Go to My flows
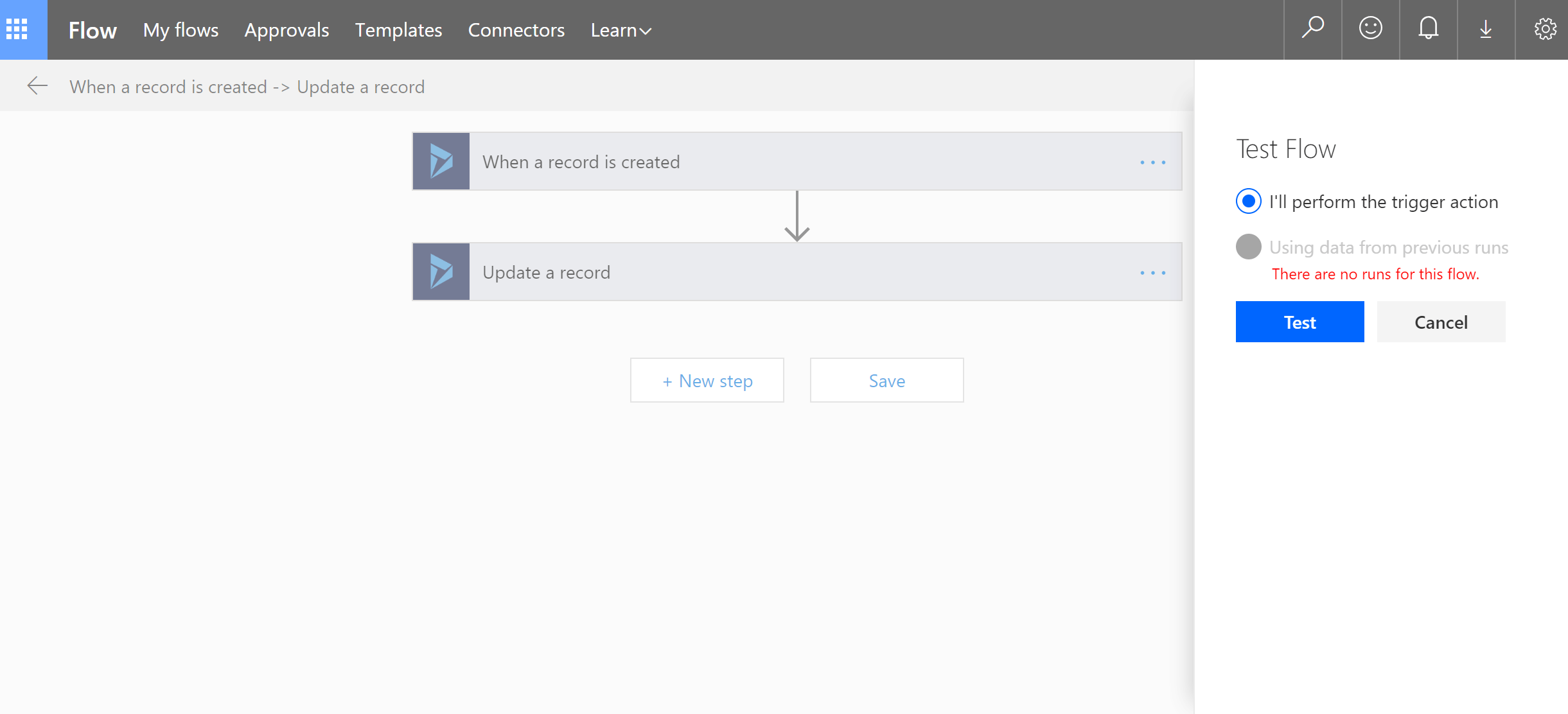Image resolution: width=1568 pixels, height=714 pixels. 181,30
